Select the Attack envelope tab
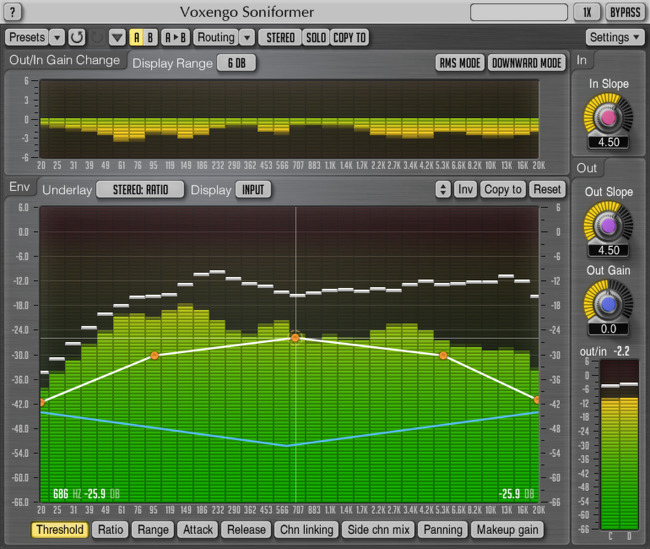 [198, 530]
